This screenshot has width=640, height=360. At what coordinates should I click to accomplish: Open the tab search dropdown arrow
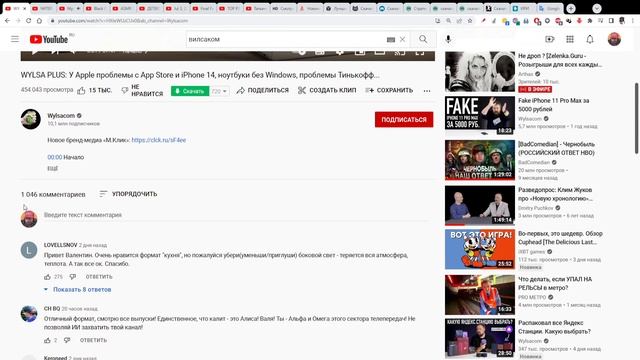597,8
